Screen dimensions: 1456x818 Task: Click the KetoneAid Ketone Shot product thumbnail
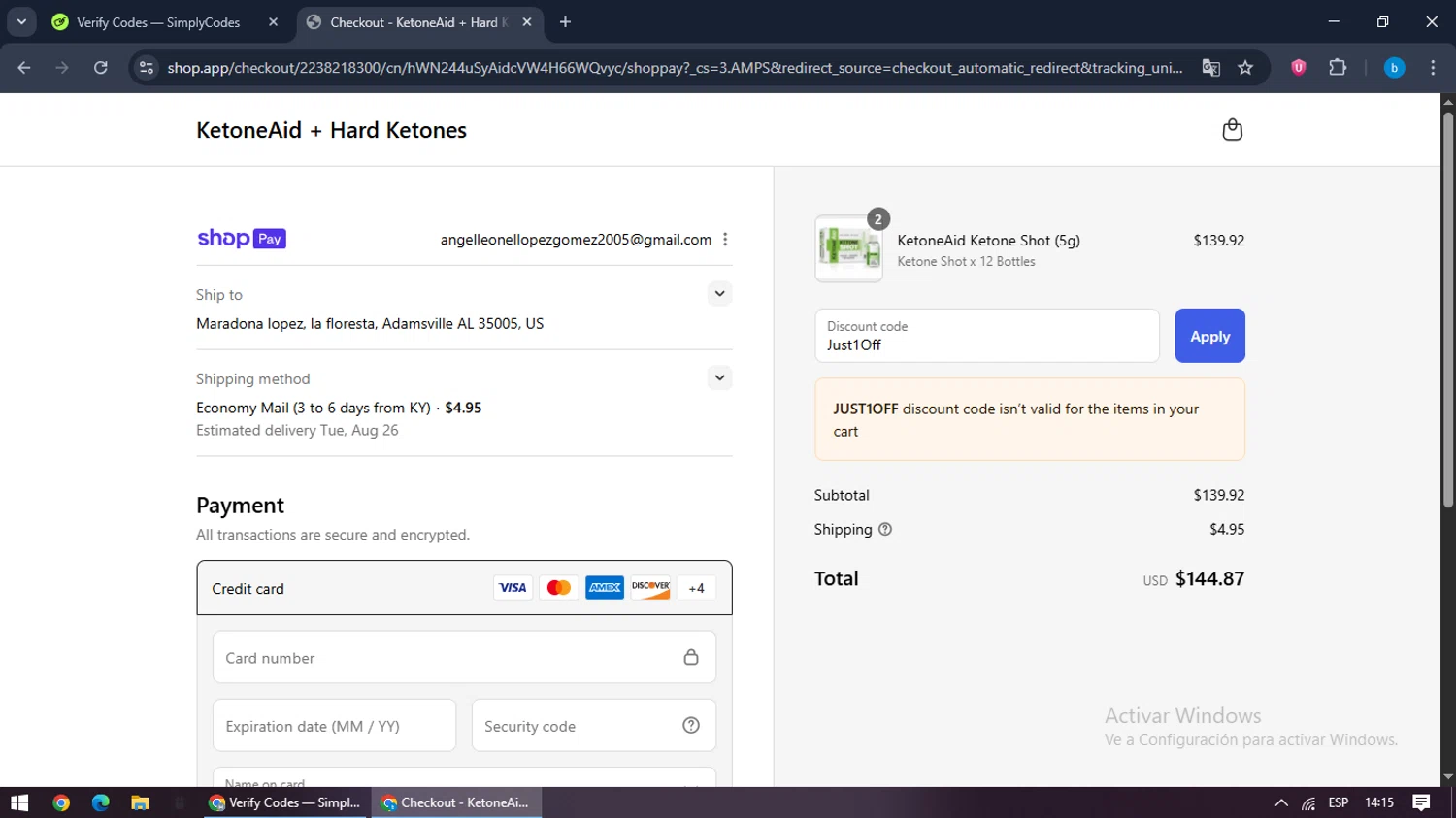pos(848,248)
